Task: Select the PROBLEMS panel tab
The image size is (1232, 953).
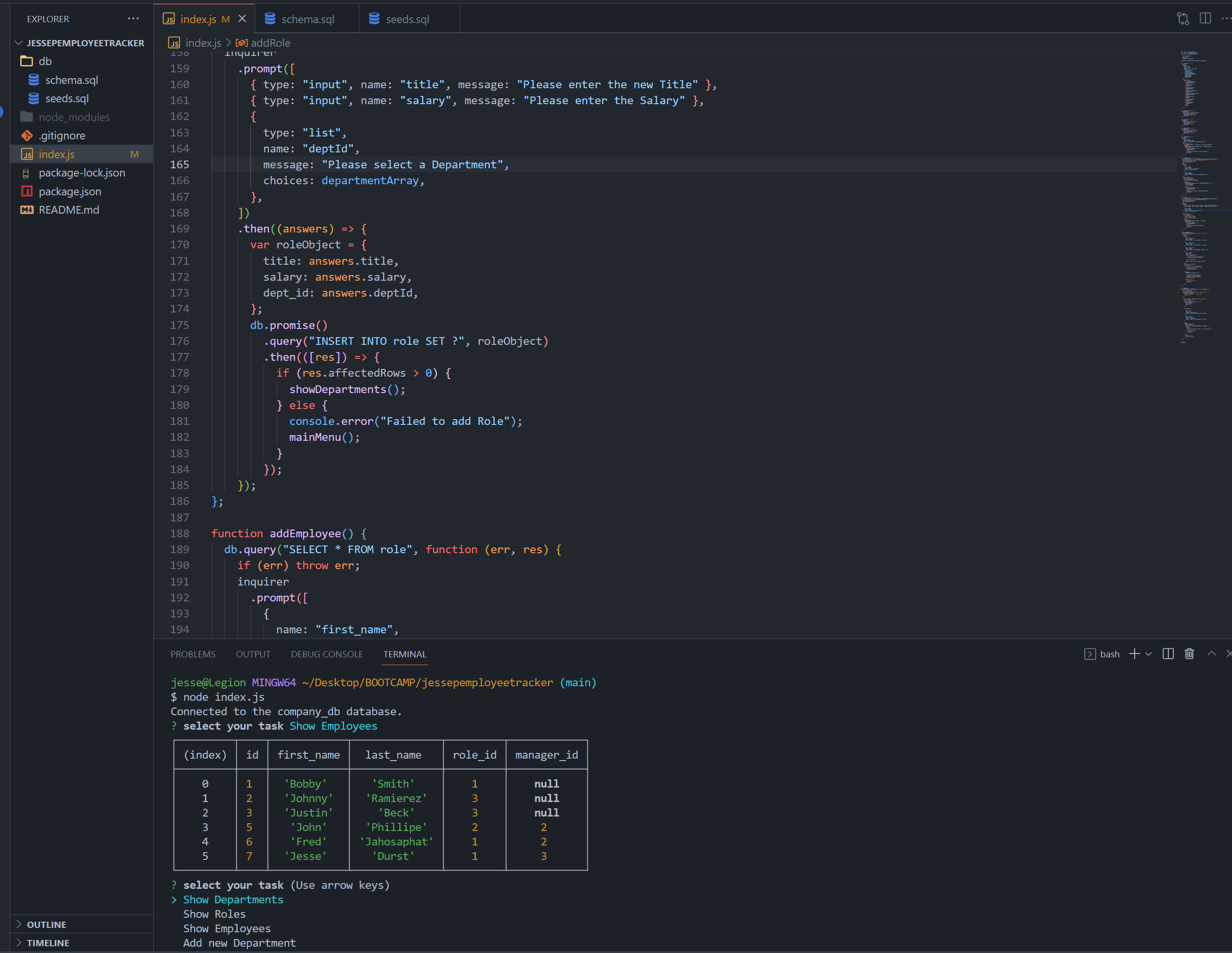Action: click(193, 654)
